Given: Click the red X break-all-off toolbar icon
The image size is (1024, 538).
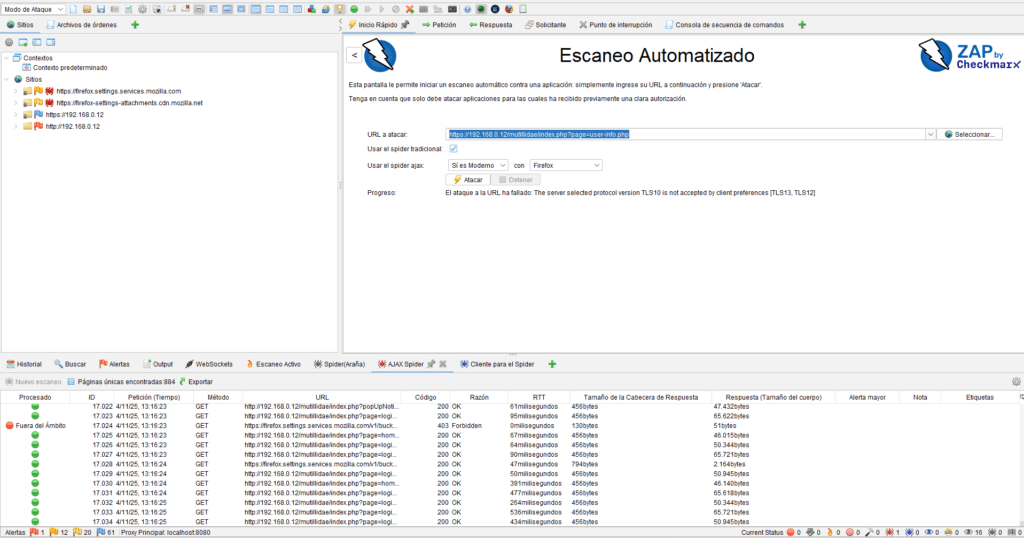Looking at the screenshot, I should (x=410, y=9).
